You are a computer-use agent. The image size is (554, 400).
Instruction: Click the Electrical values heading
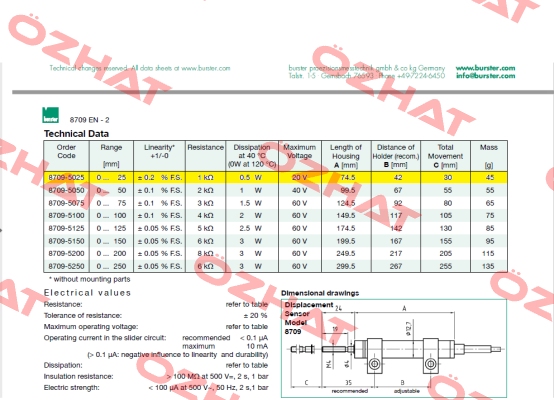[x=87, y=293]
